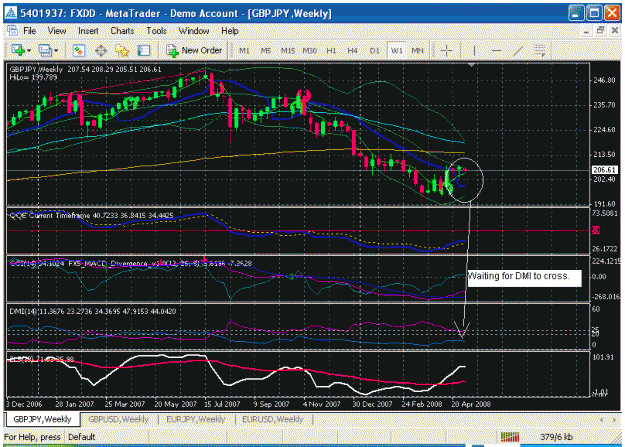Click the New Chart toolbar icon
Image resolution: width=625 pixels, height=447 pixels.
pyautogui.click(x=18, y=50)
